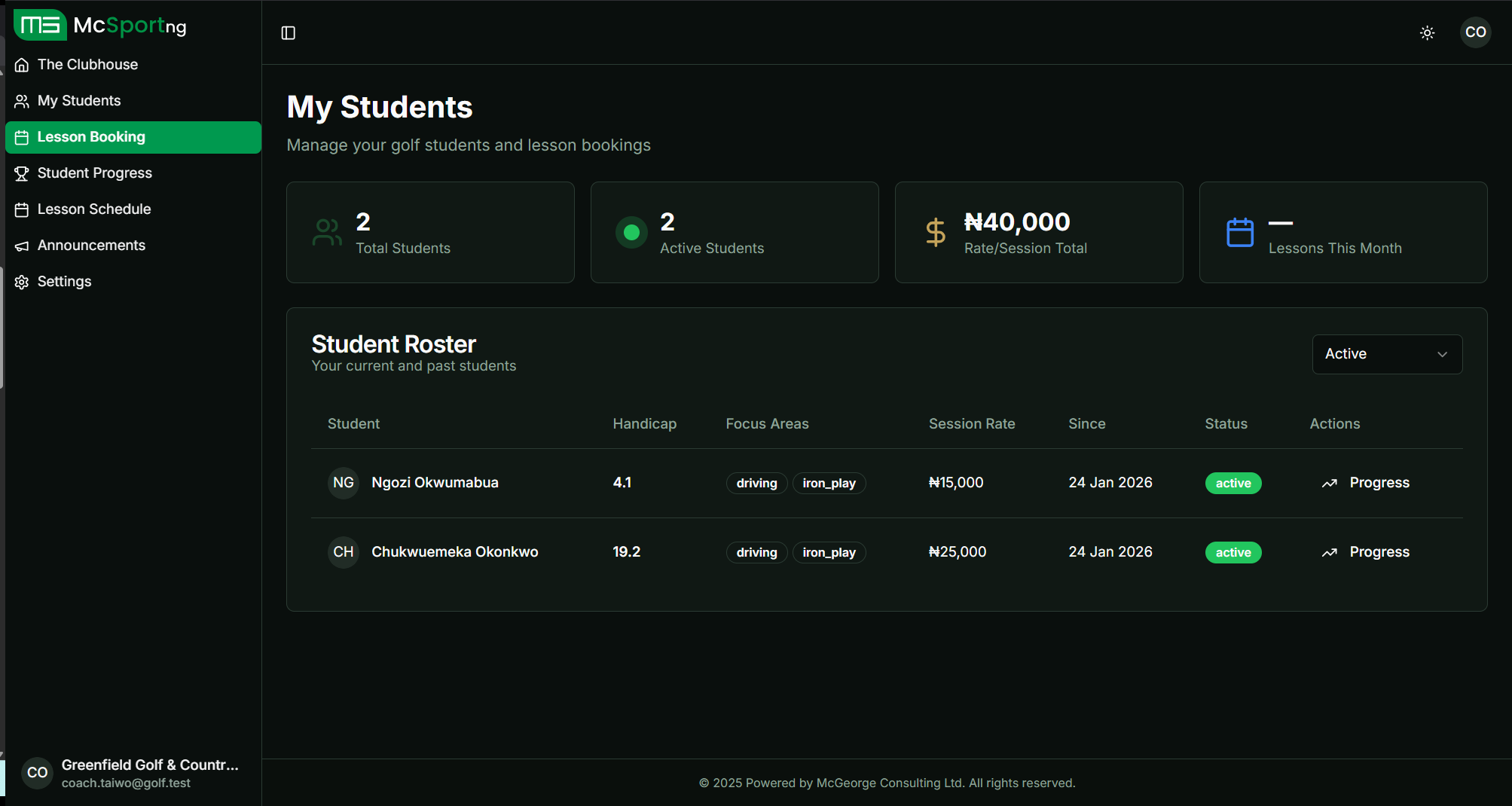Select Lesson Booking menu item
This screenshot has height=806, width=1512.
pos(91,137)
